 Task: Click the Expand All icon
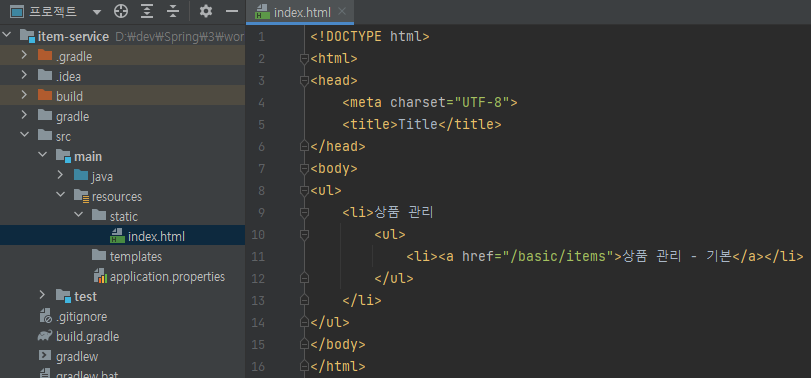click(147, 11)
